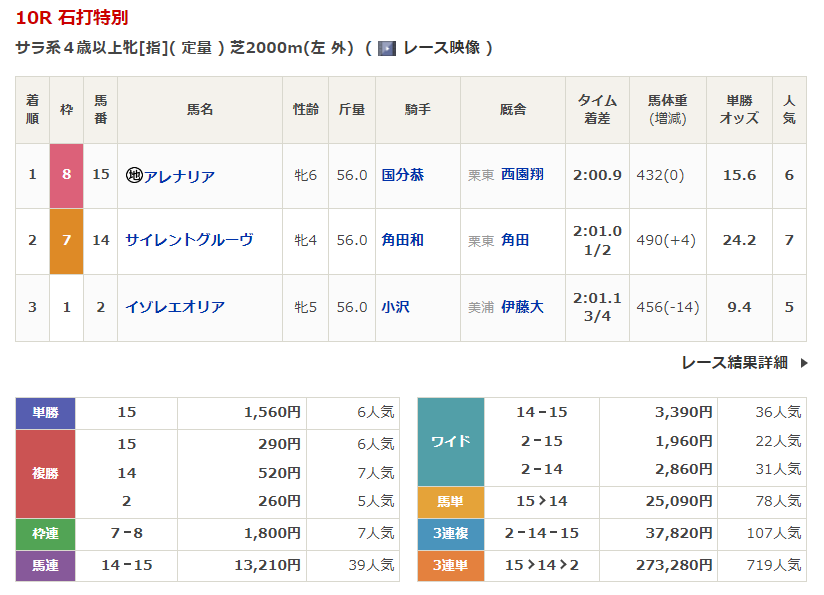Open trainer 角田 stable link
Viewport: 824px width, 595px height.
pyautogui.click(x=515, y=240)
